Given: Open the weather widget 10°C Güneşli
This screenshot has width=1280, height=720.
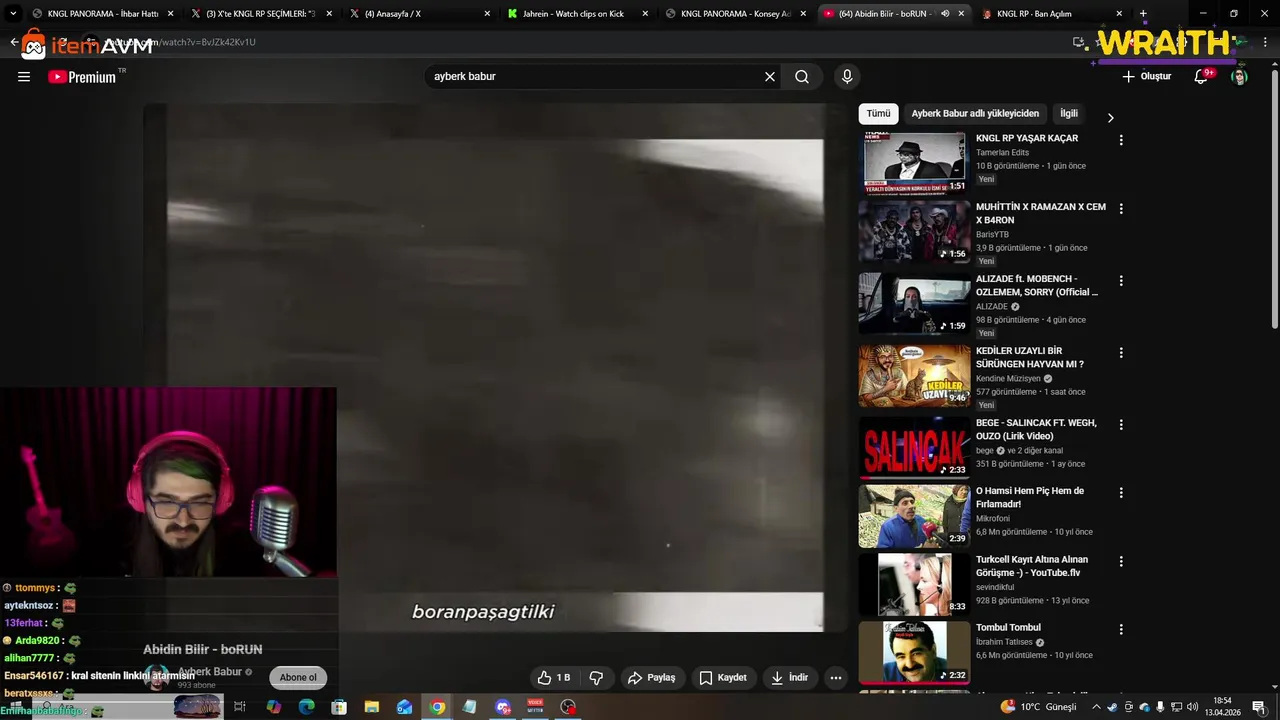Looking at the screenshot, I should pyautogui.click(x=1039, y=707).
